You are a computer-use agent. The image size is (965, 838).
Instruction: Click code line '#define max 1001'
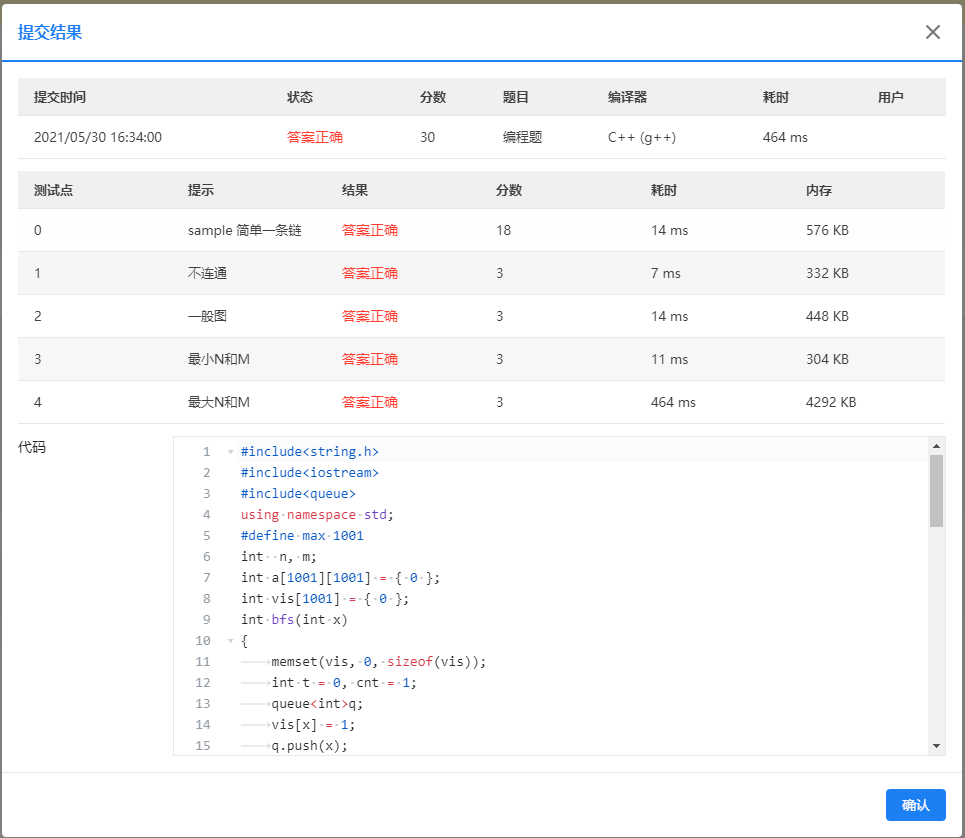(x=302, y=535)
